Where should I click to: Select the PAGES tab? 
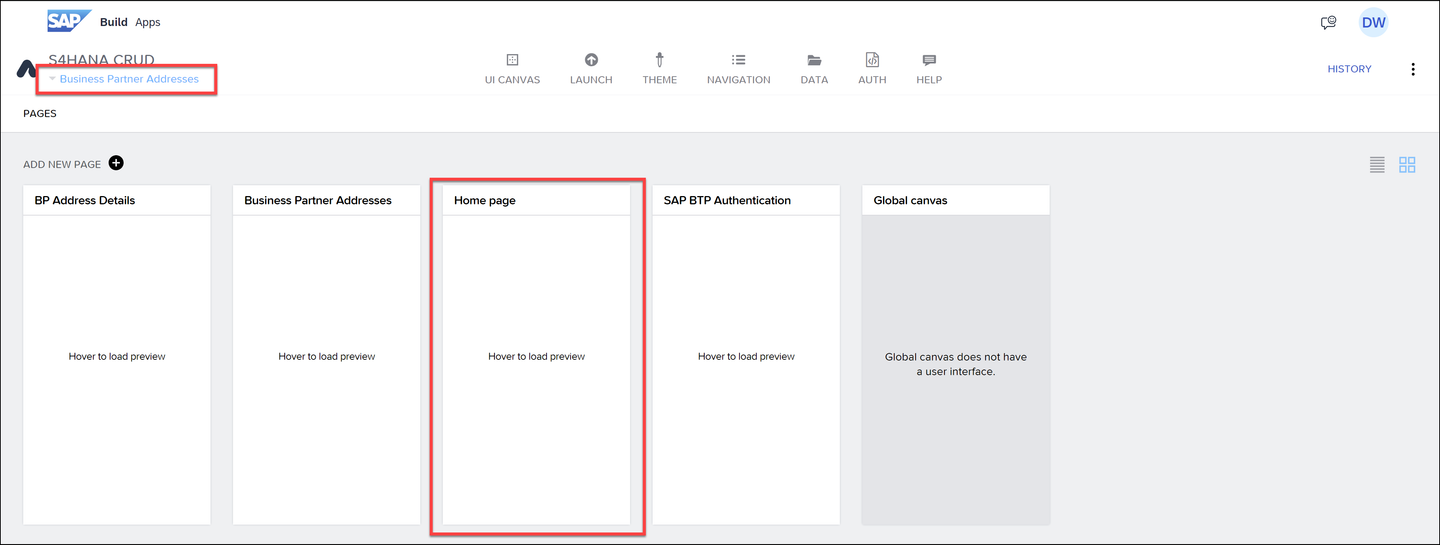pos(40,114)
